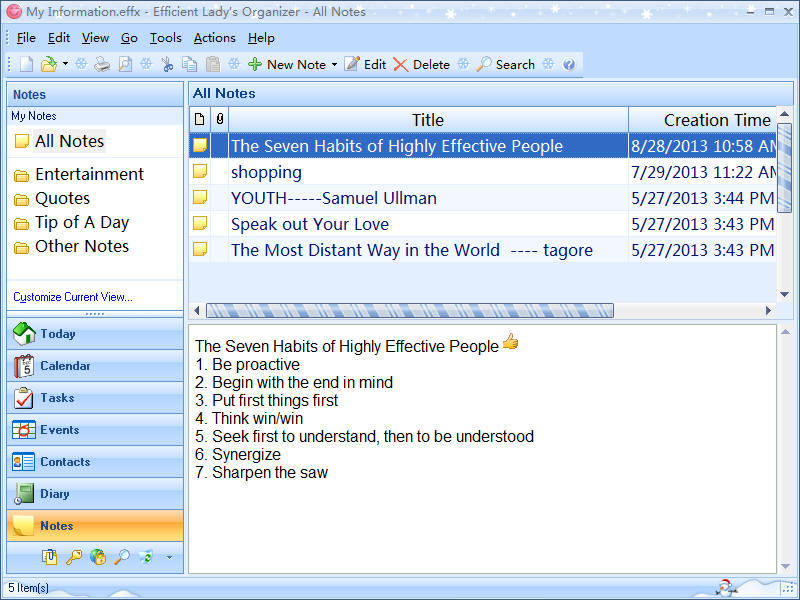800x600 pixels.
Task: Click the Customize Current View link
Action: 72,297
